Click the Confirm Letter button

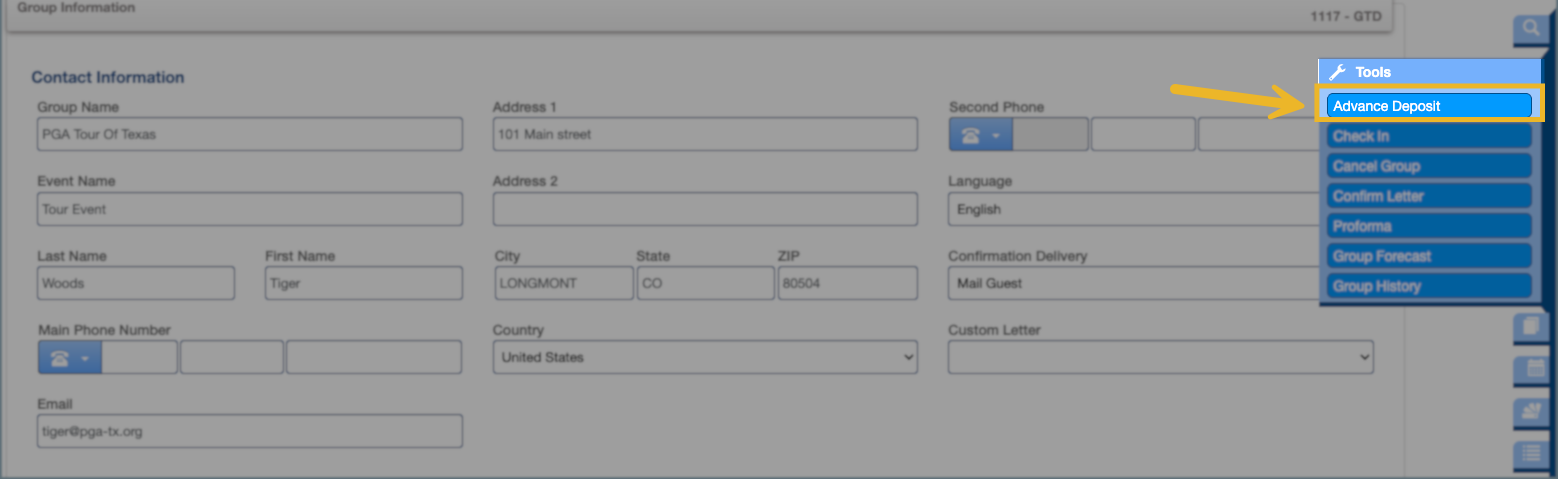[x=1430, y=196]
